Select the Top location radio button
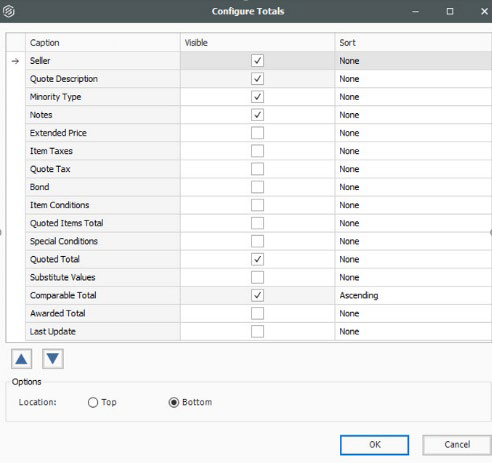The width and height of the screenshot is (492, 463). click(93, 402)
